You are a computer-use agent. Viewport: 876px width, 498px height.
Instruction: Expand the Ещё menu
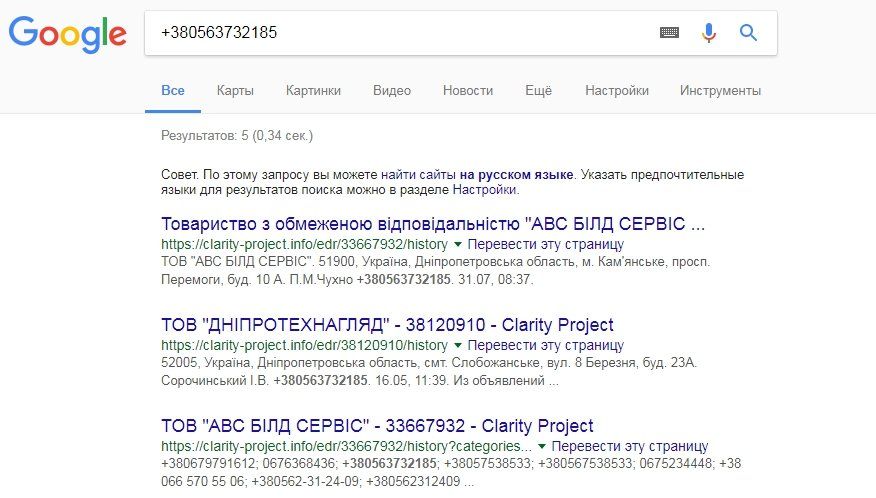pos(539,91)
